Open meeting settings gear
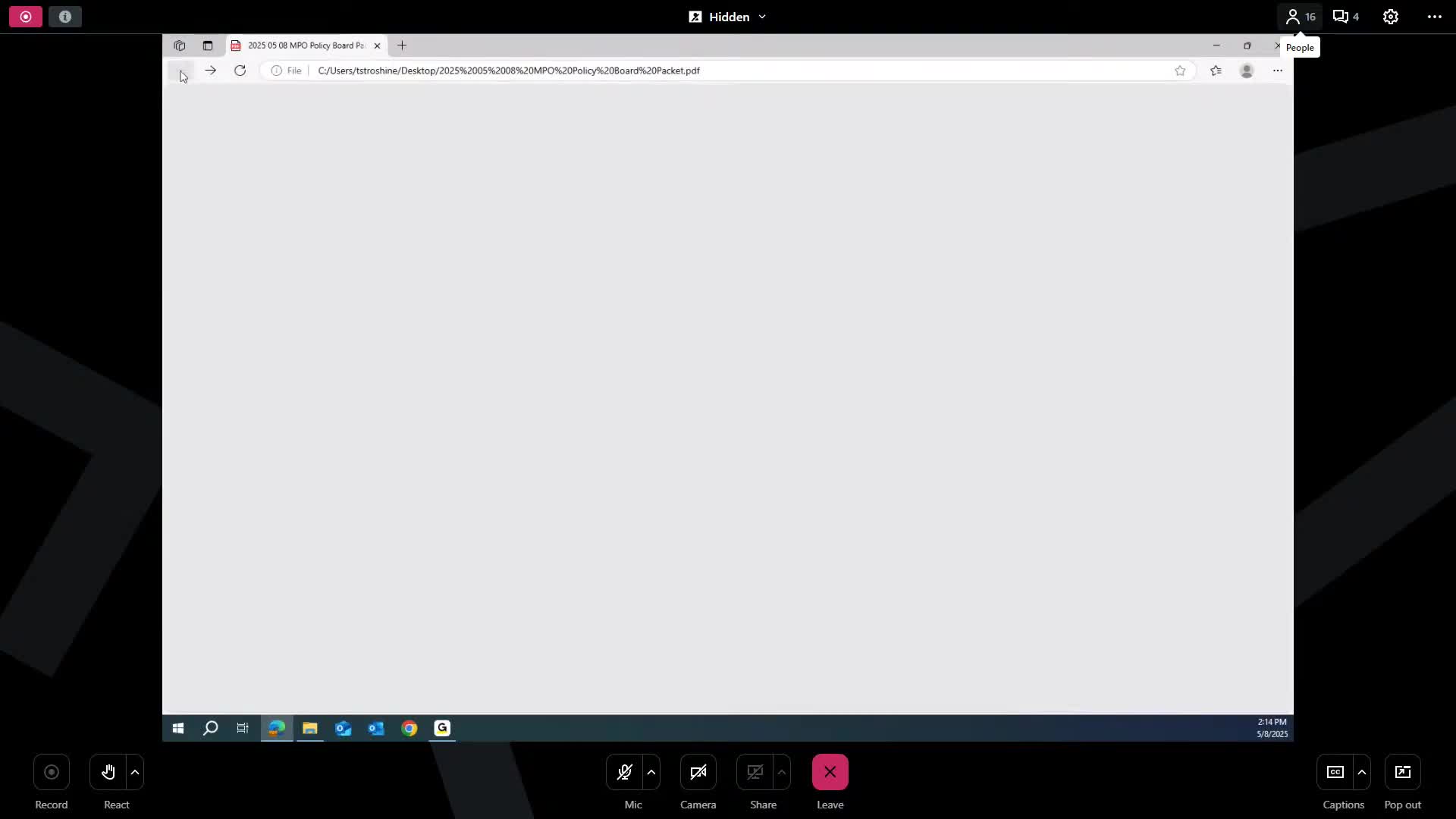This screenshot has width=1456, height=819. pos(1390,17)
